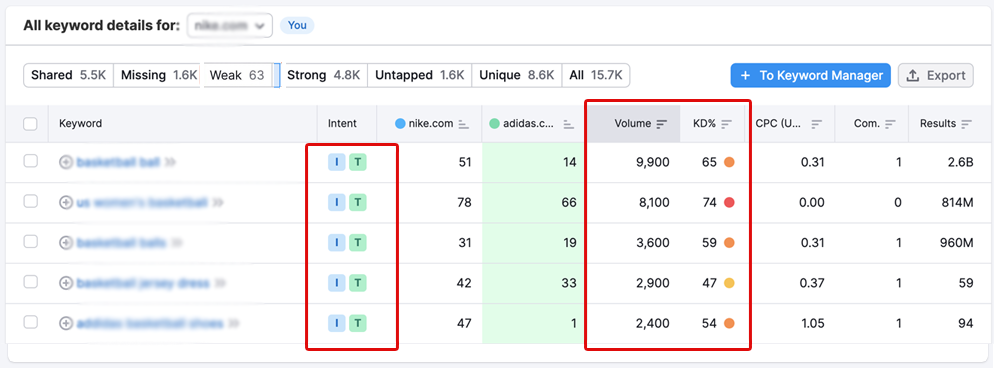This screenshot has height=368, width=994.
Task: Click the CPC value 1.05
Action: coord(812,324)
